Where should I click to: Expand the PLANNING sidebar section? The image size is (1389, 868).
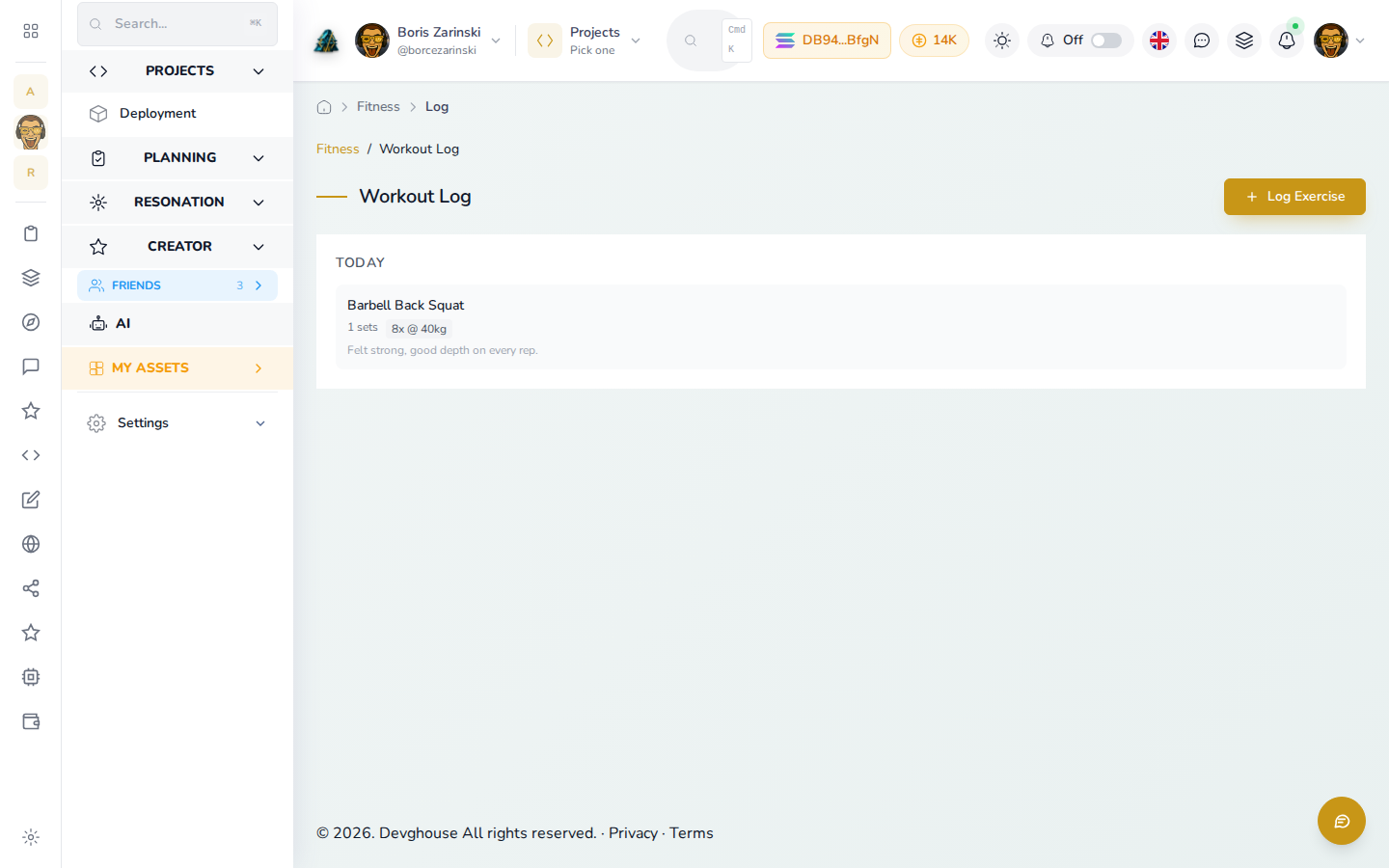(x=177, y=158)
